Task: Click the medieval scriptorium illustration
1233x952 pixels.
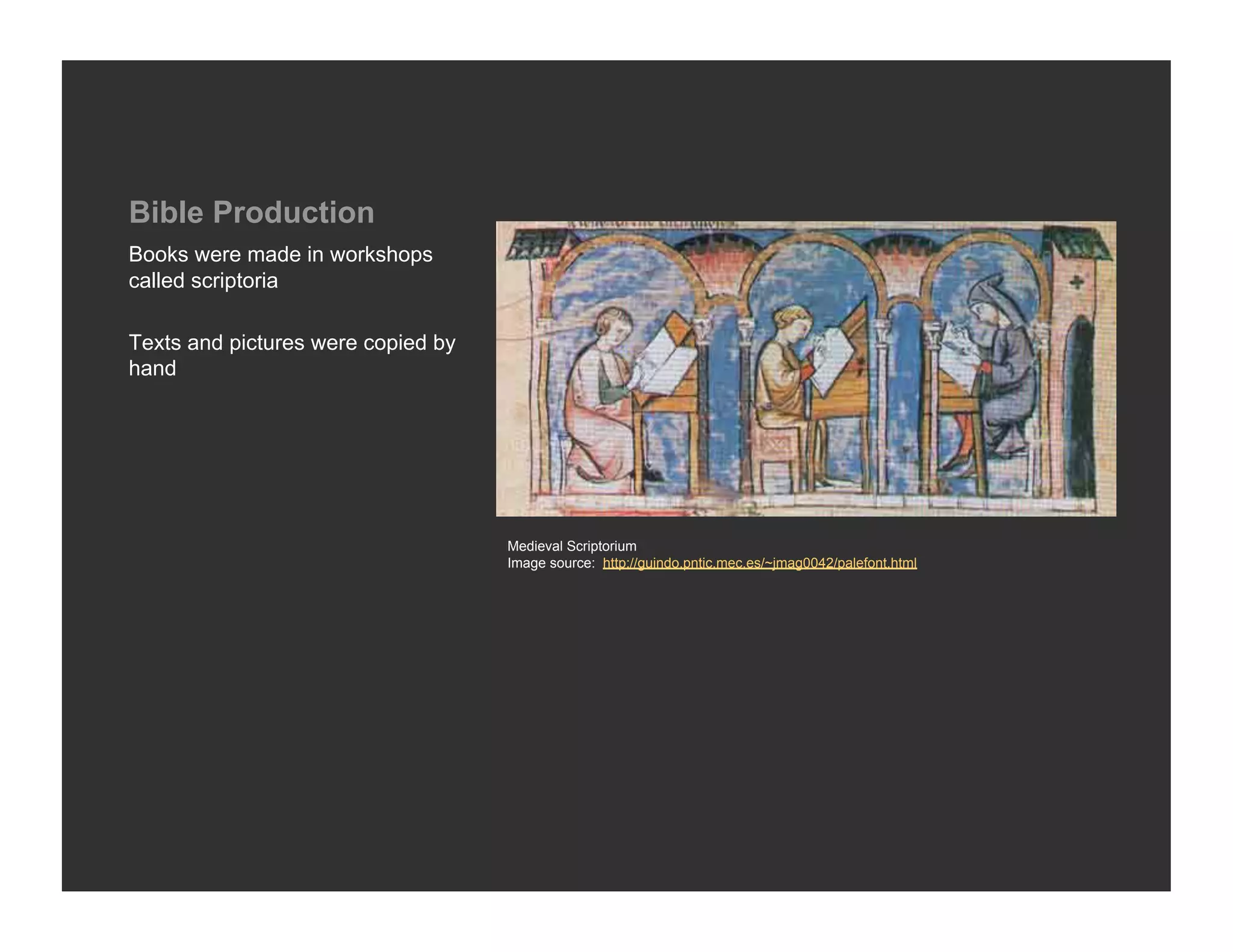Action: click(806, 369)
